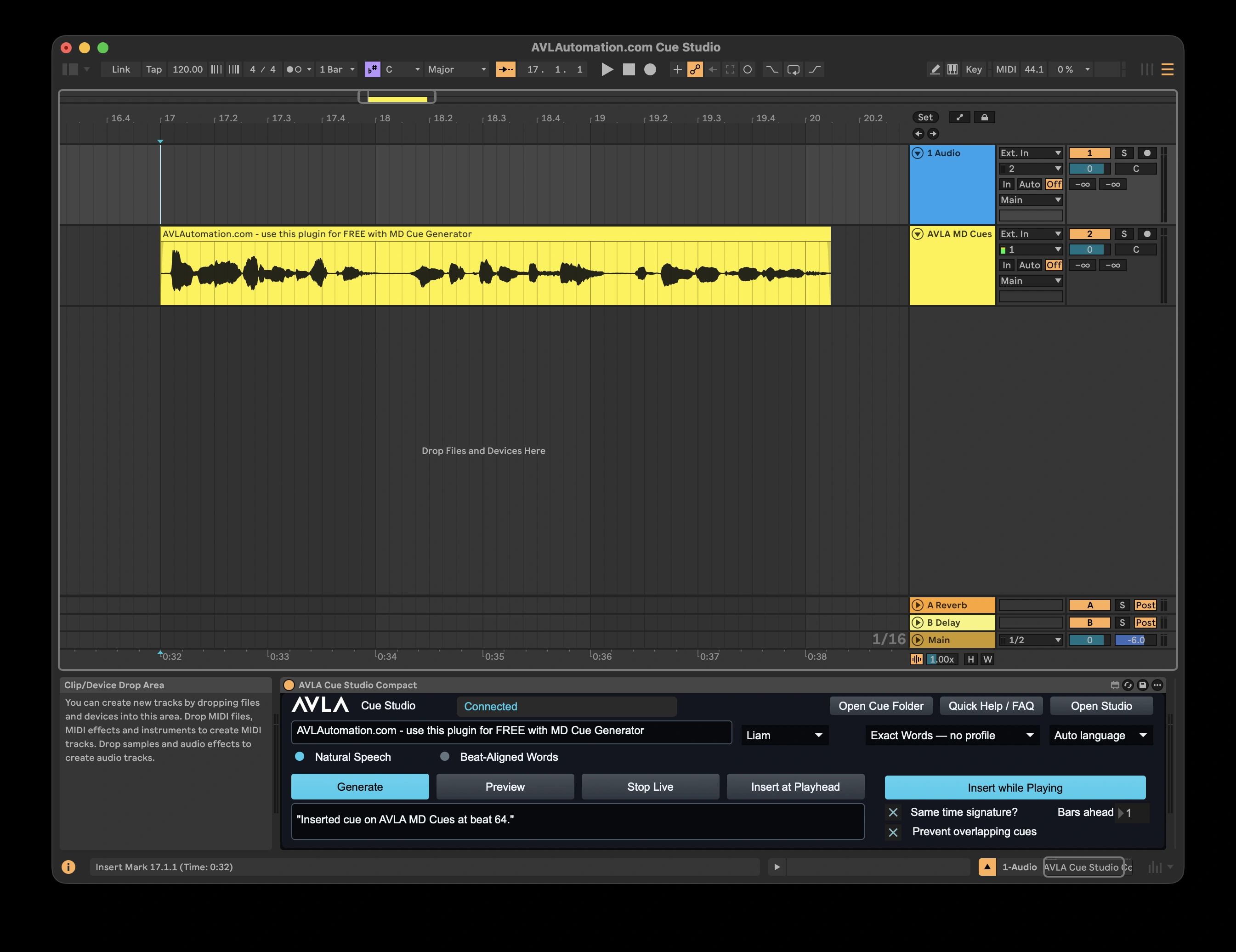This screenshot has height=952, width=1236.
Task: Jump to next locator arrow
Action: pyautogui.click(x=933, y=134)
